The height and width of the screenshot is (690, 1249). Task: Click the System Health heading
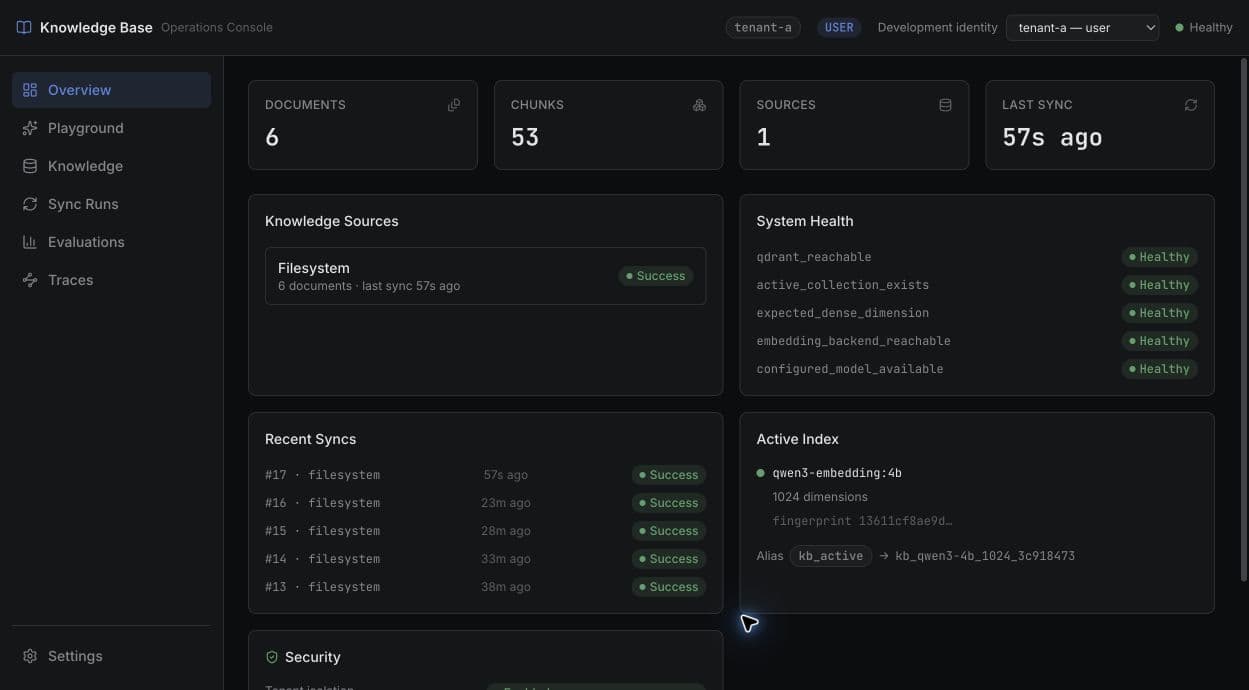point(805,221)
